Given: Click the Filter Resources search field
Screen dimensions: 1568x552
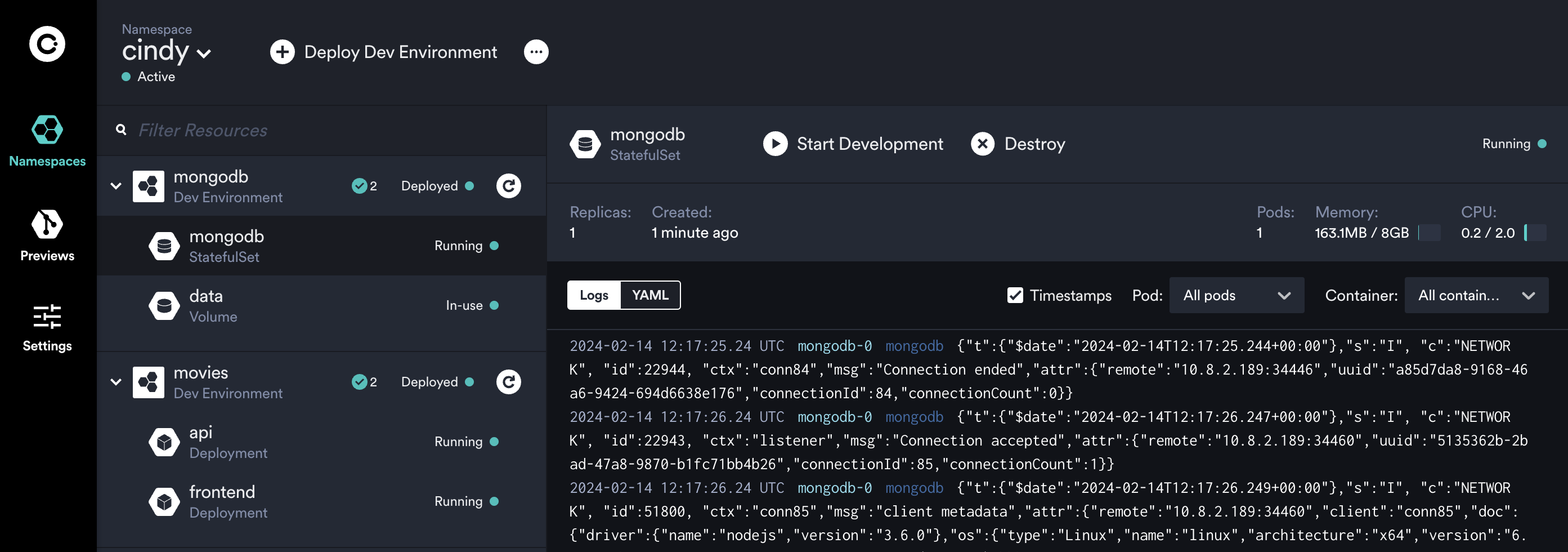Looking at the screenshot, I should (x=321, y=130).
